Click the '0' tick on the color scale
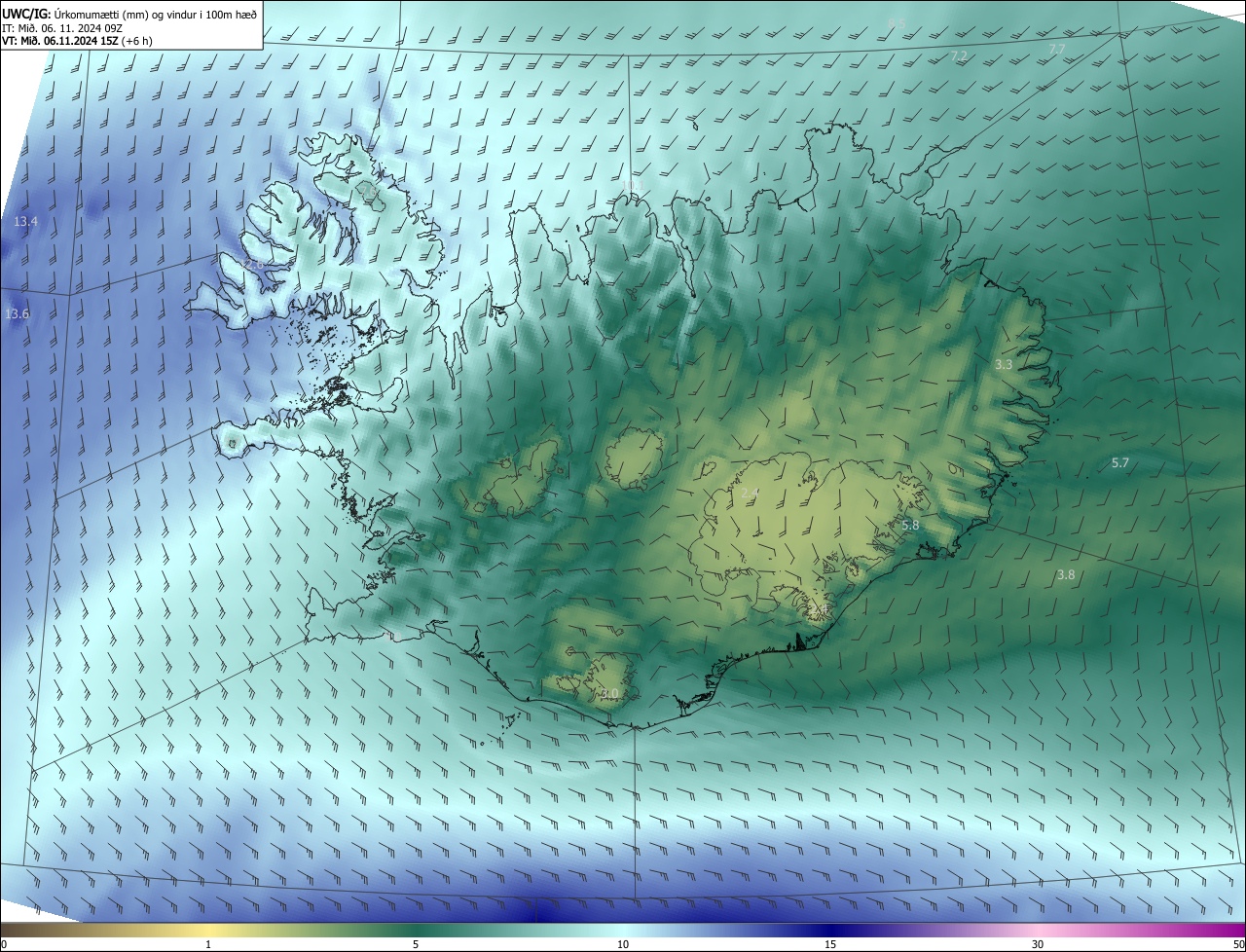 tap(4, 944)
